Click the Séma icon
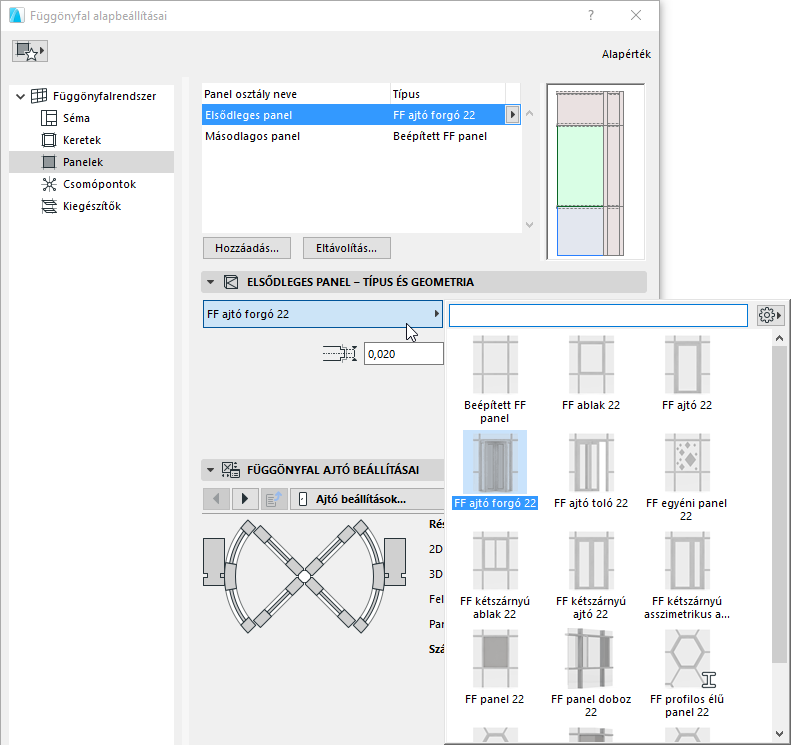 pos(49,118)
